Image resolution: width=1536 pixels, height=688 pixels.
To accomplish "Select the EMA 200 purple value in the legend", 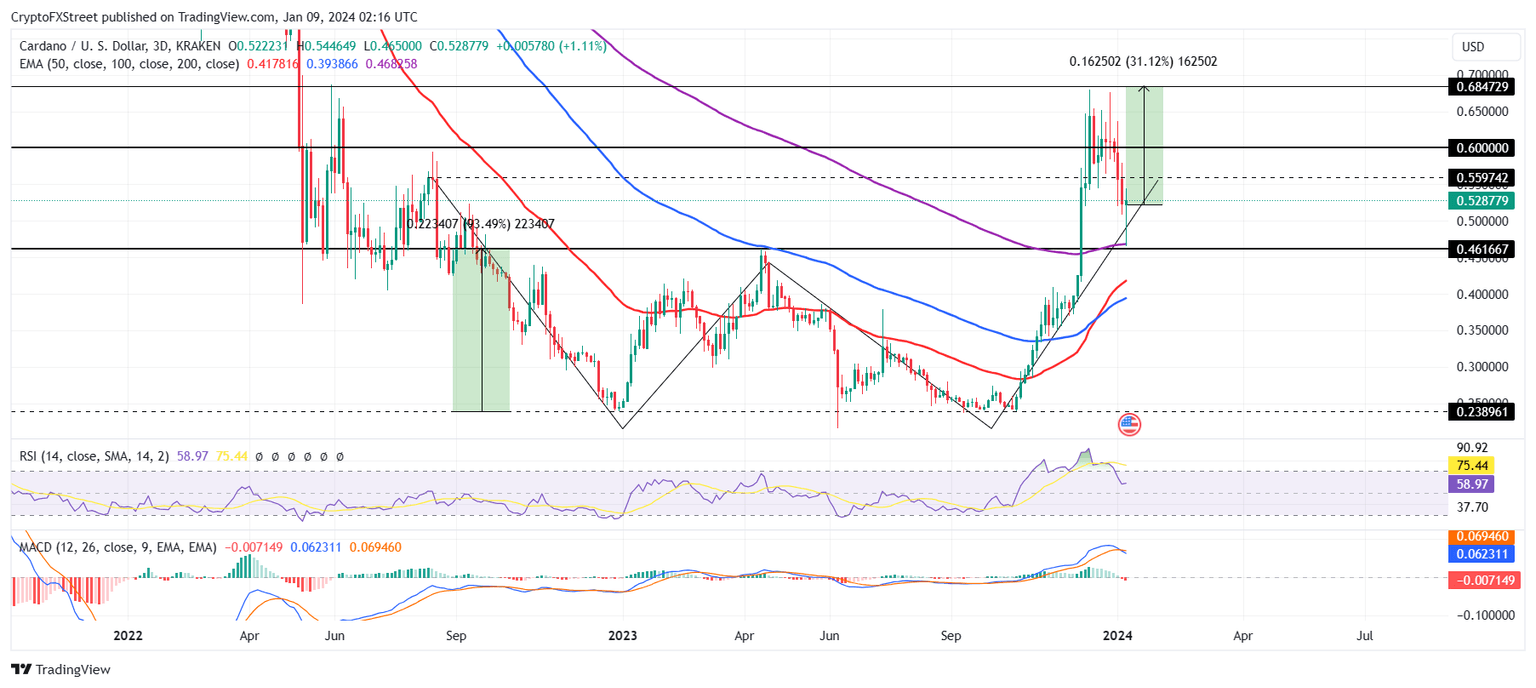I will pyautogui.click(x=391, y=63).
